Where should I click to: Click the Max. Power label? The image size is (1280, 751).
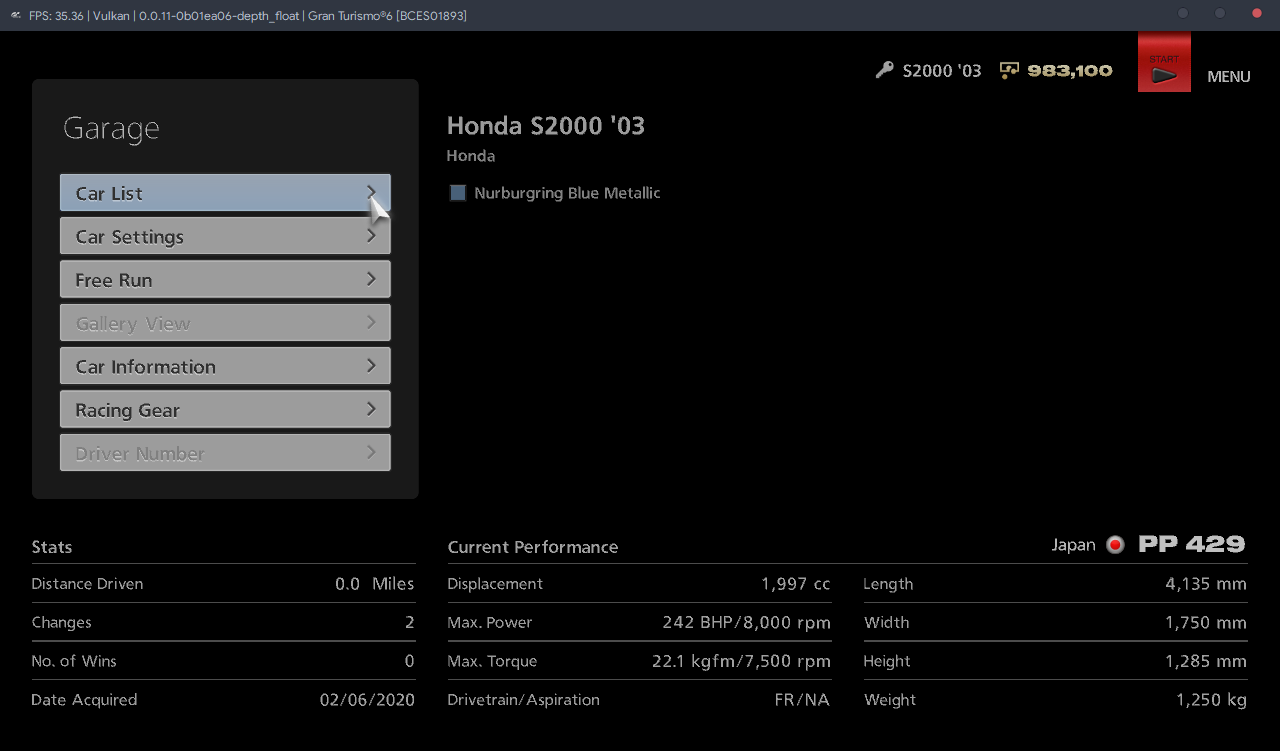490,622
